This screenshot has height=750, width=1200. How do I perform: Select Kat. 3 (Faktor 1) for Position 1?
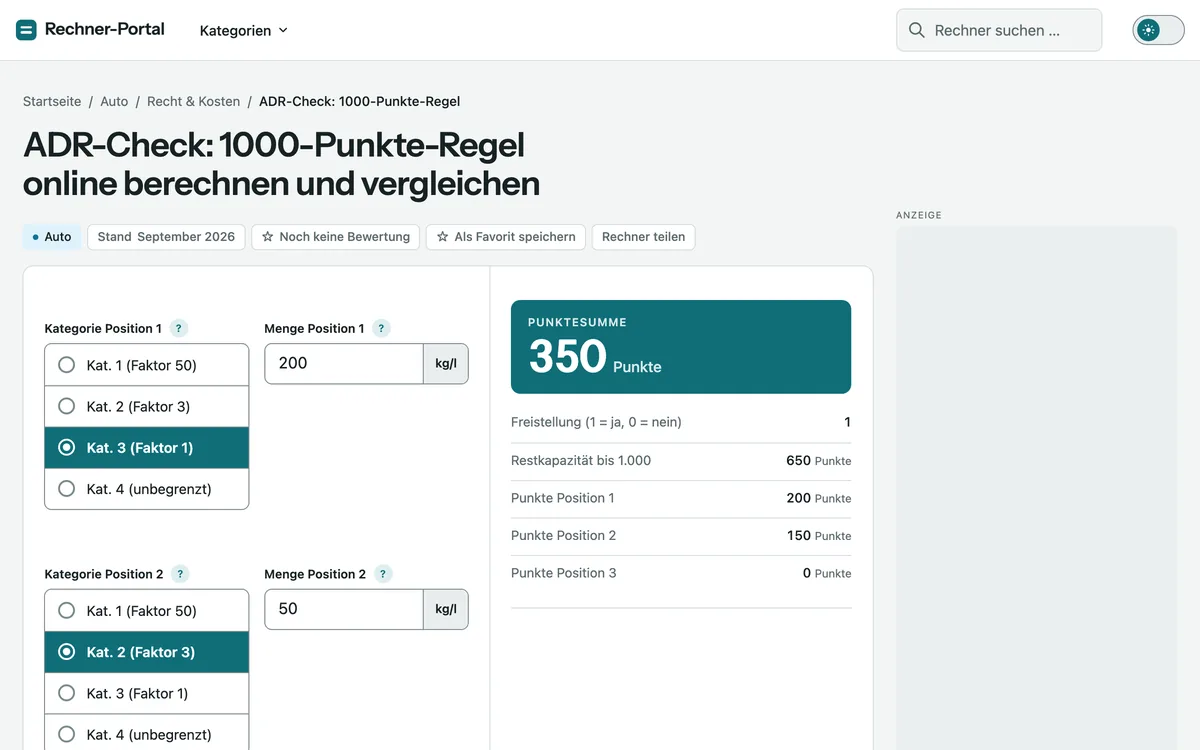pyautogui.click(x=147, y=448)
